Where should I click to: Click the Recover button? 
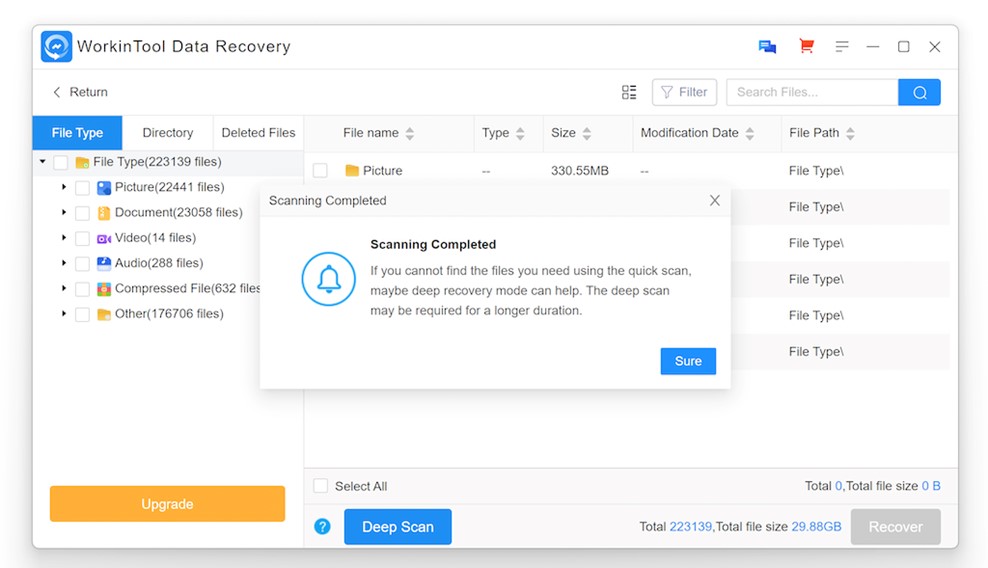pyautogui.click(x=895, y=526)
